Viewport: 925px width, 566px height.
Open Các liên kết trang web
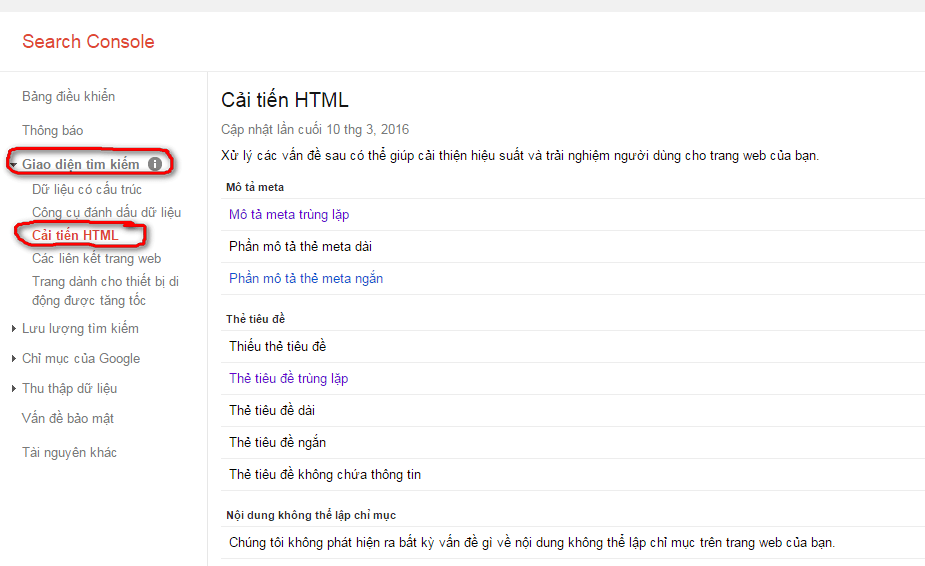pos(97,259)
